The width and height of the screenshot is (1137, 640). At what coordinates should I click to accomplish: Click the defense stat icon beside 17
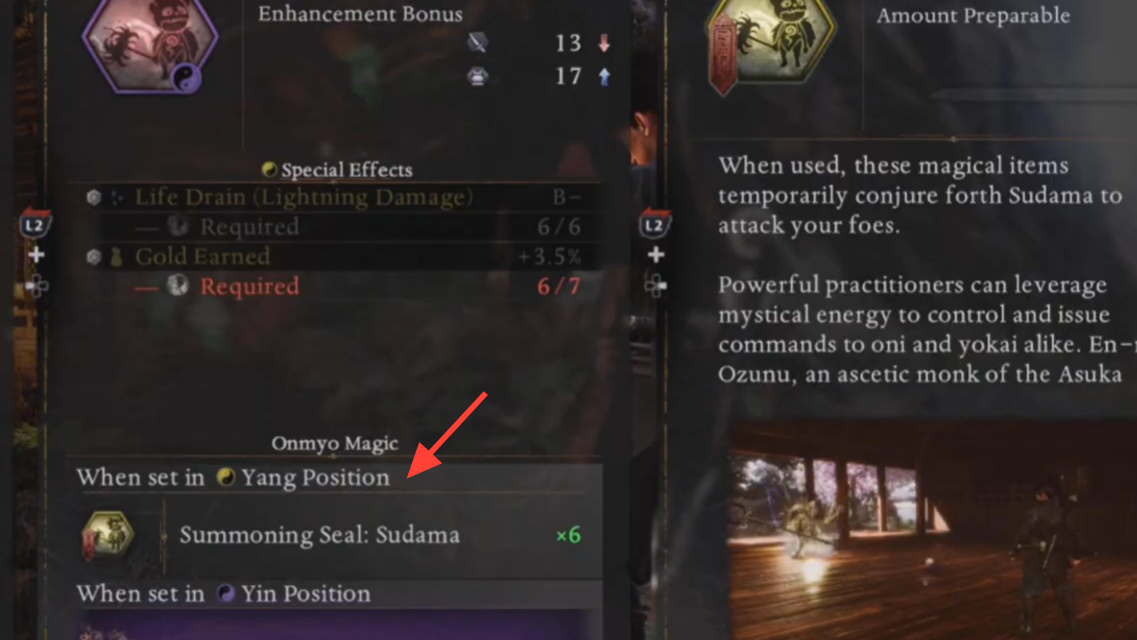(x=477, y=76)
